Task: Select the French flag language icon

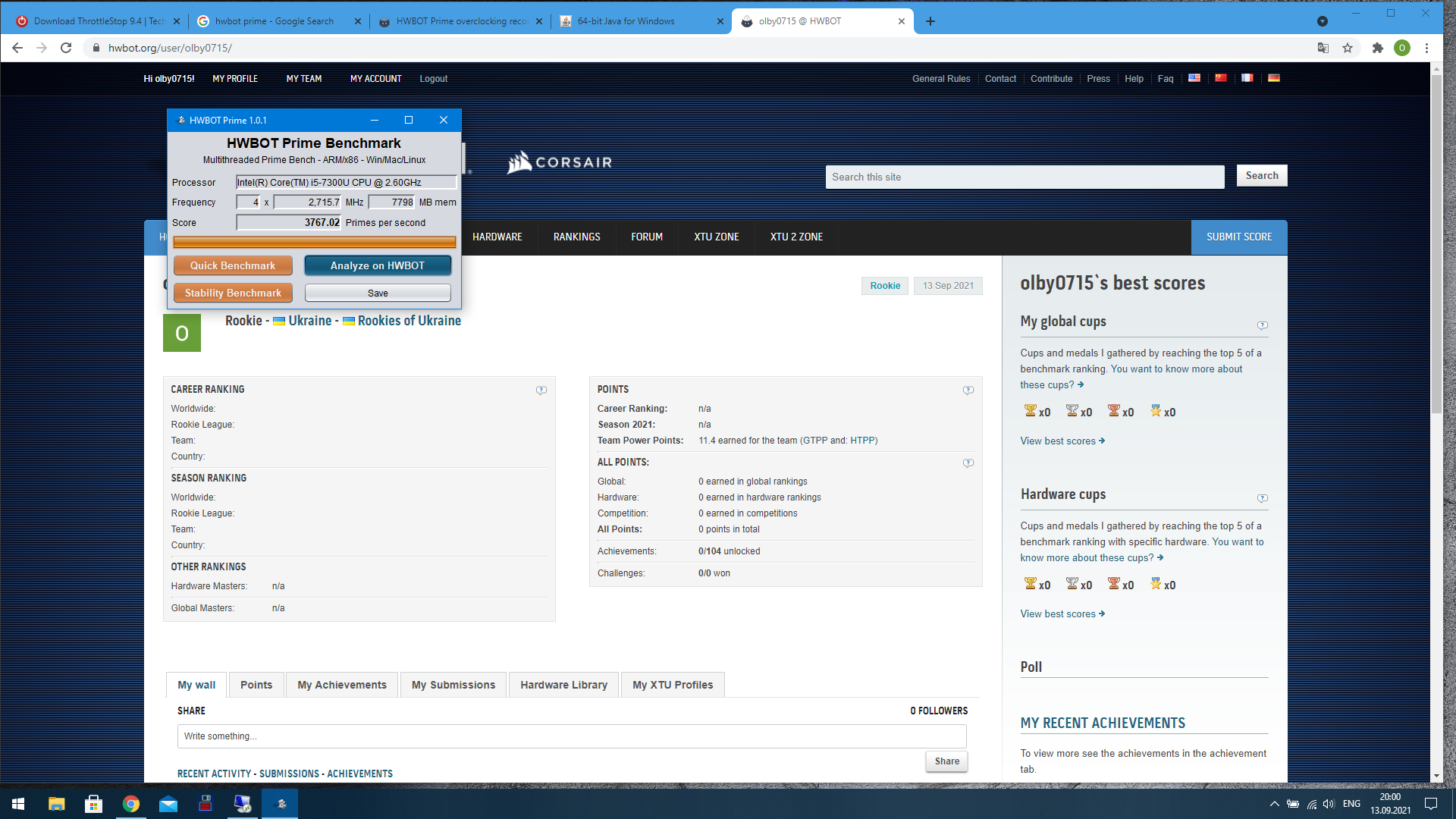Action: (1247, 78)
